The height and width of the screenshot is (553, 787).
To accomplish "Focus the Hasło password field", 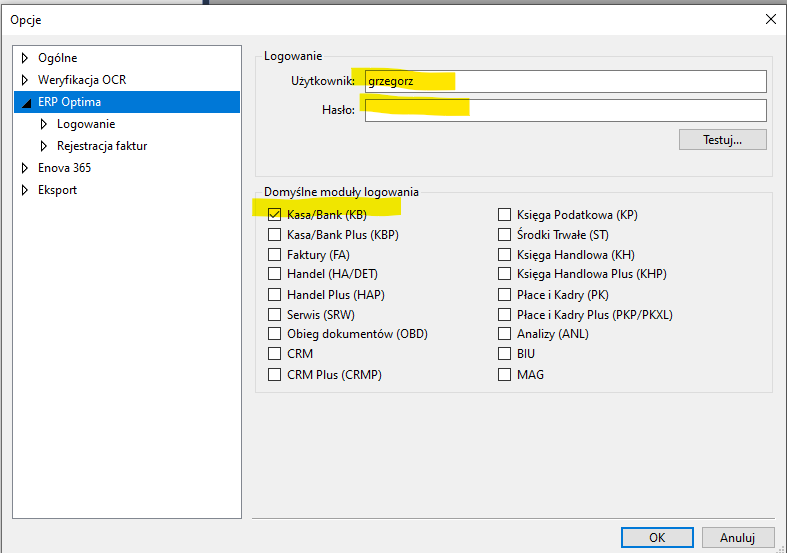I will point(566,110).
